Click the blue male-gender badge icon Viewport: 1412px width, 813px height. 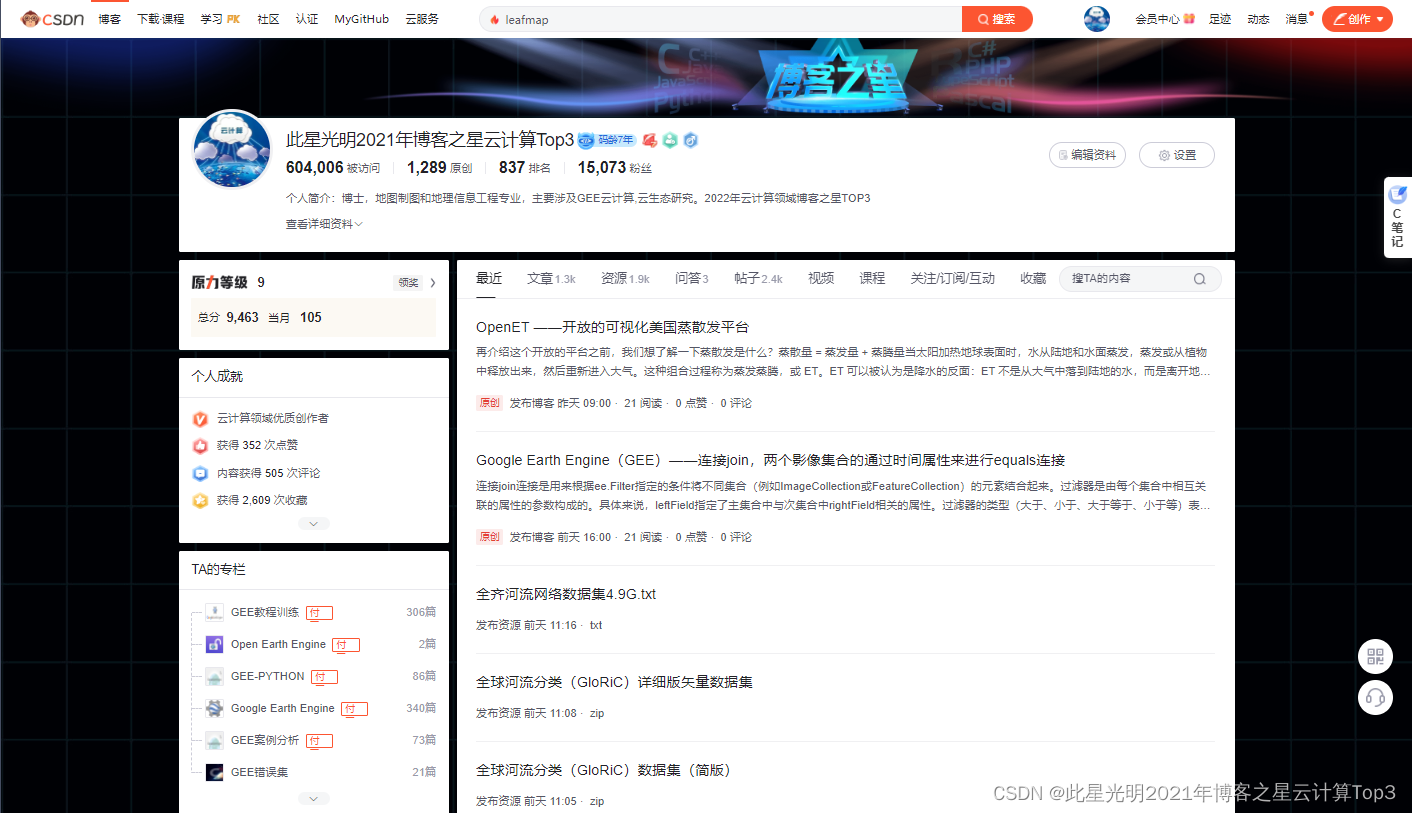[x=690, y=140]
